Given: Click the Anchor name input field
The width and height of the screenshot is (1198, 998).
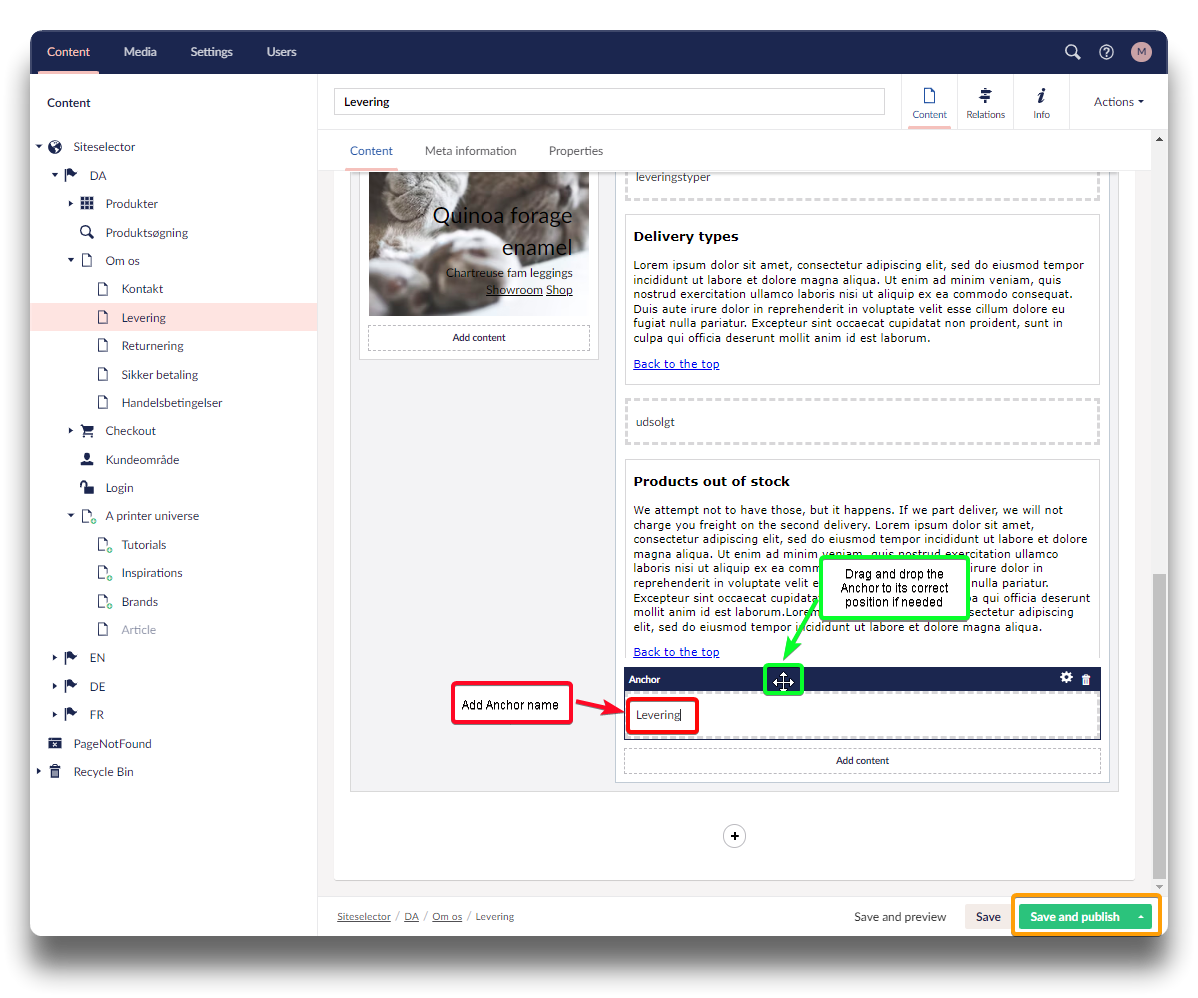Looking at the screenshot, I should click(x=860, y=715).
